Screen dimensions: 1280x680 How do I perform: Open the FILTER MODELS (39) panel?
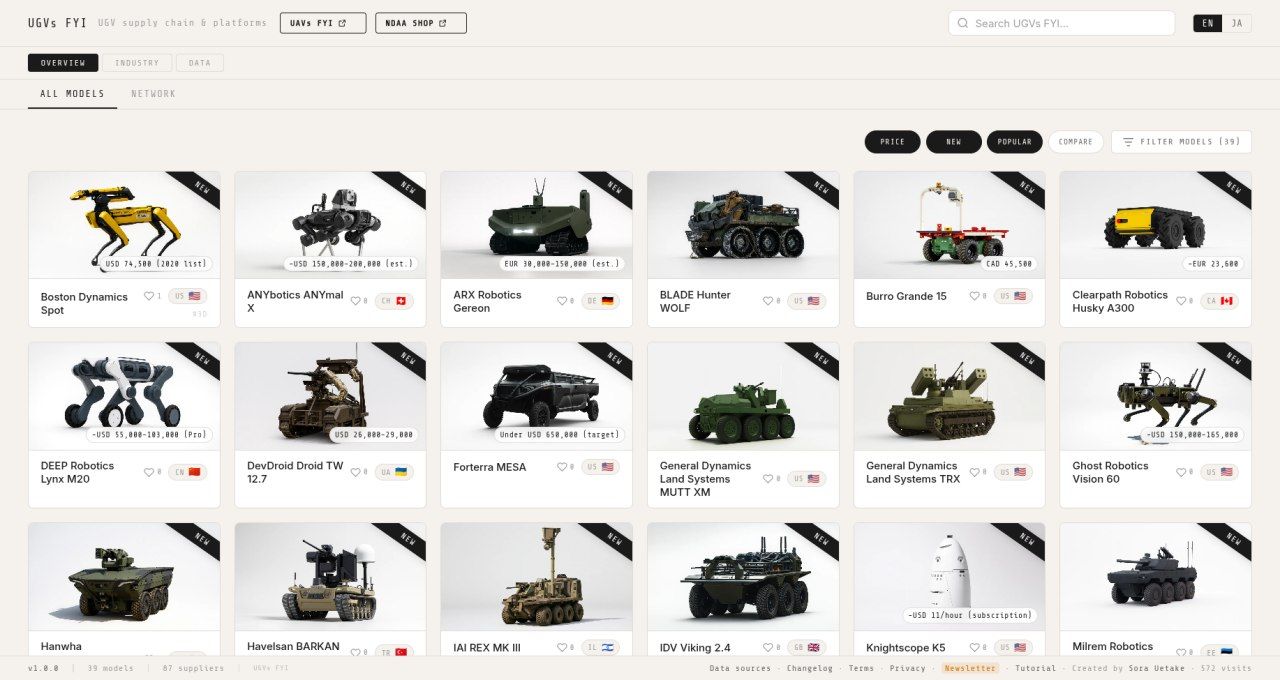tap(1181, 142)
